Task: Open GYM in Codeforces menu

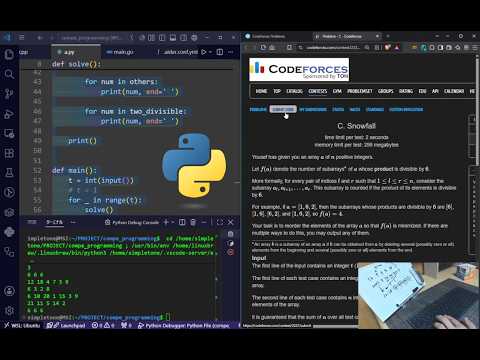Action: (337, 91)
